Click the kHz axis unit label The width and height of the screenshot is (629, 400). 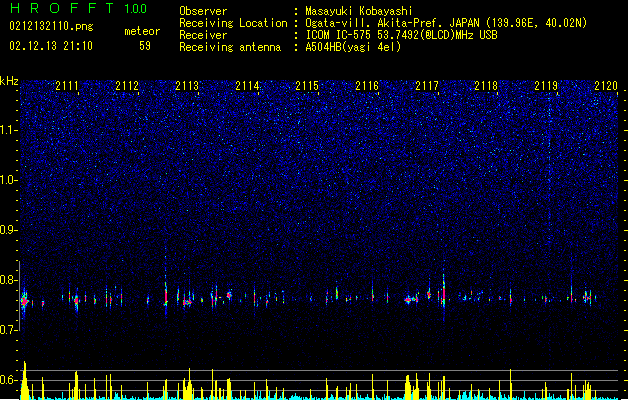(9, 81)
